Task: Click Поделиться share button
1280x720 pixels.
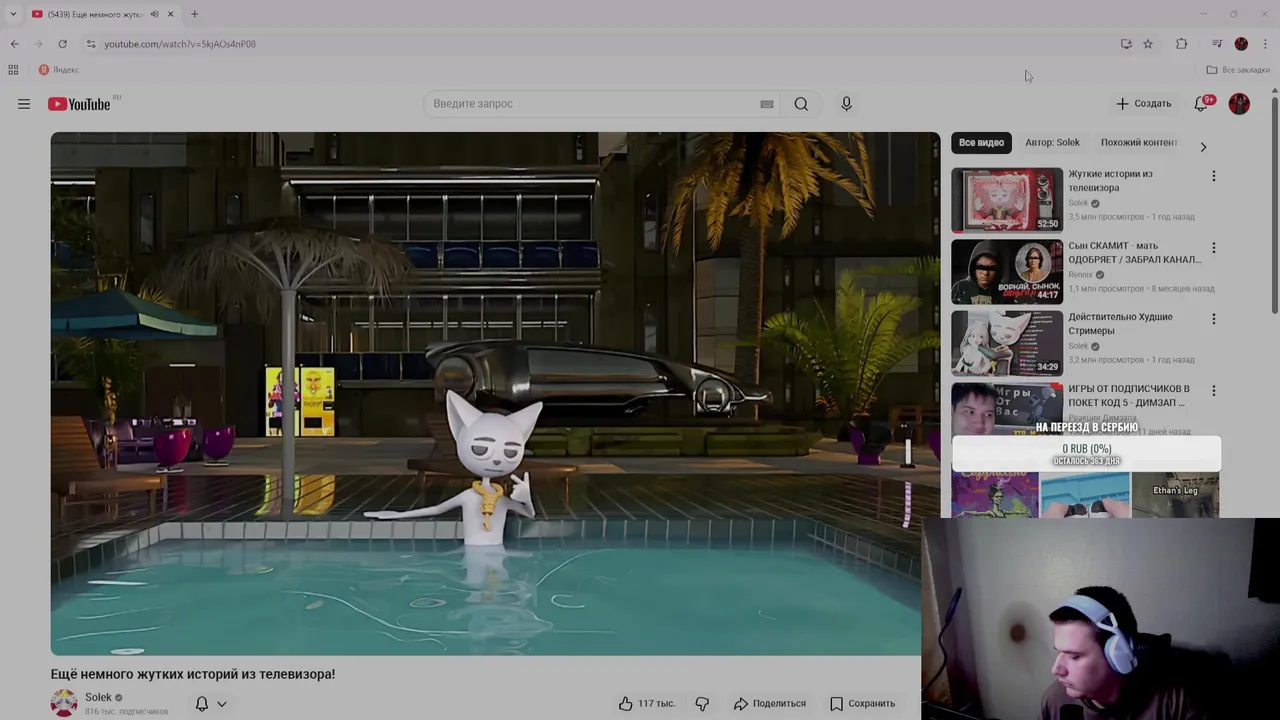Action: click(x=769, y=704)
